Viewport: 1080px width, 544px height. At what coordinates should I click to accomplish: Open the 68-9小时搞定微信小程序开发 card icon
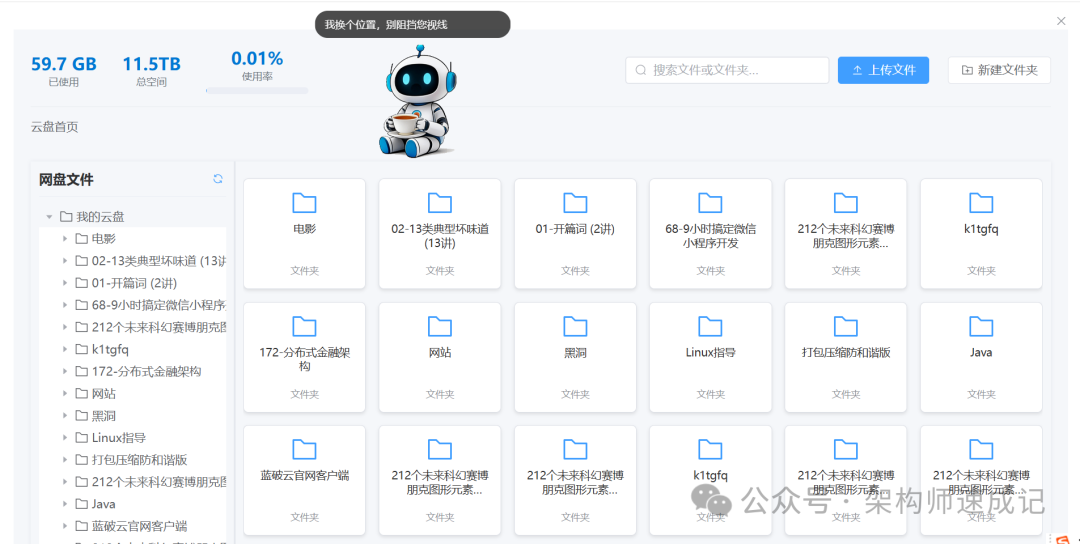(x=710, y=203)
